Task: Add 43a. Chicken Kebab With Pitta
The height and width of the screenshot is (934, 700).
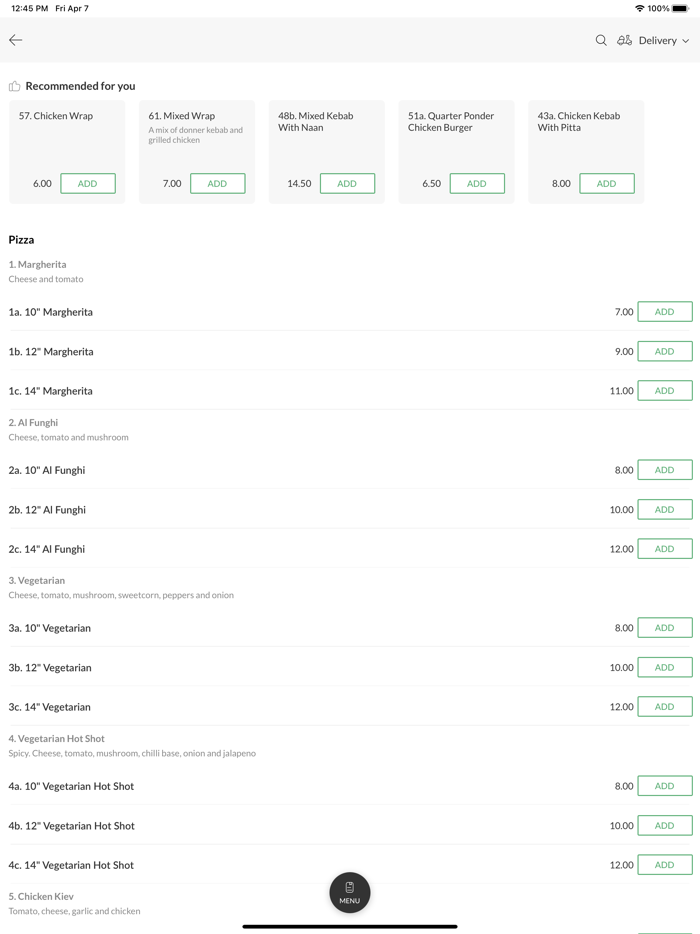Action: [606, 183]
